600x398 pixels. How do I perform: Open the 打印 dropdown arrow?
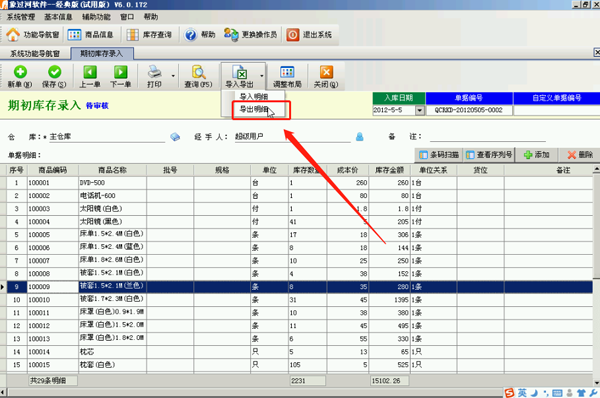coord(173,76)
